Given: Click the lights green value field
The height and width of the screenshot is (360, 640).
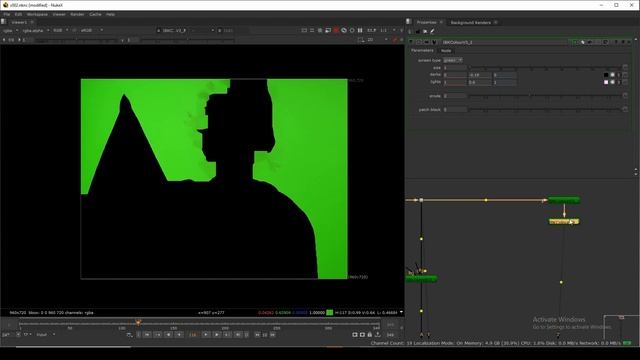Looking at the screenshot, I should click(x=480, y=82).
